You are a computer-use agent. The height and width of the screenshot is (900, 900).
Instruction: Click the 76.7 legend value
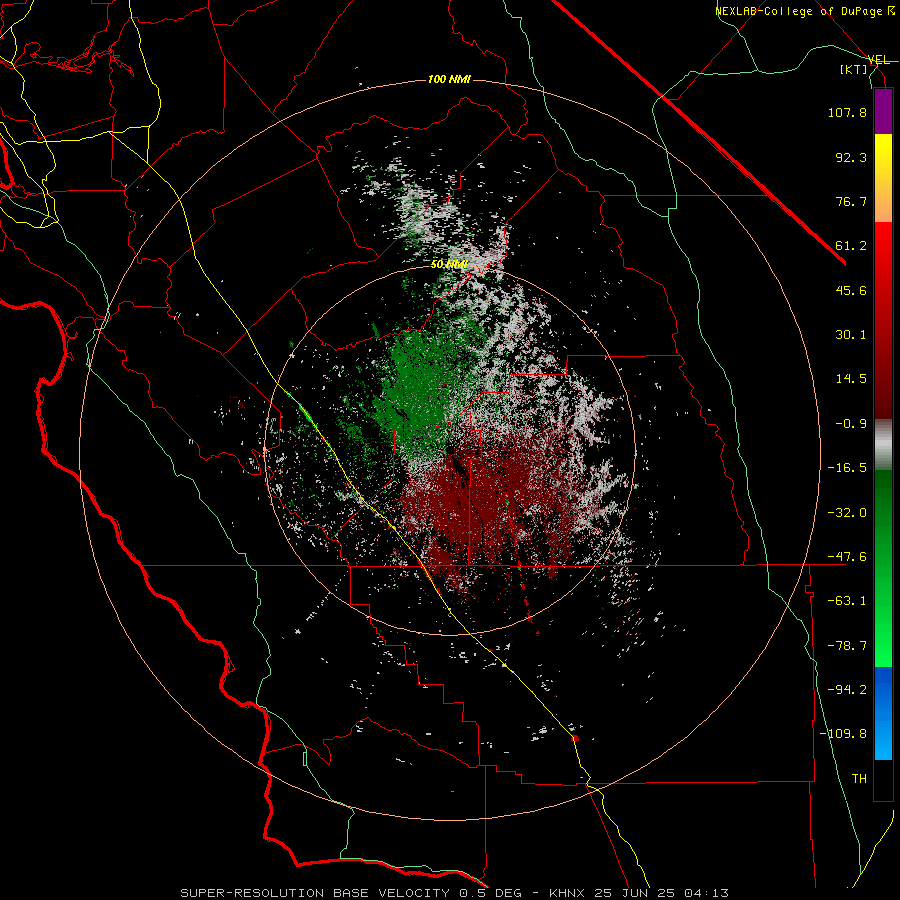click(x=851, y=201)
